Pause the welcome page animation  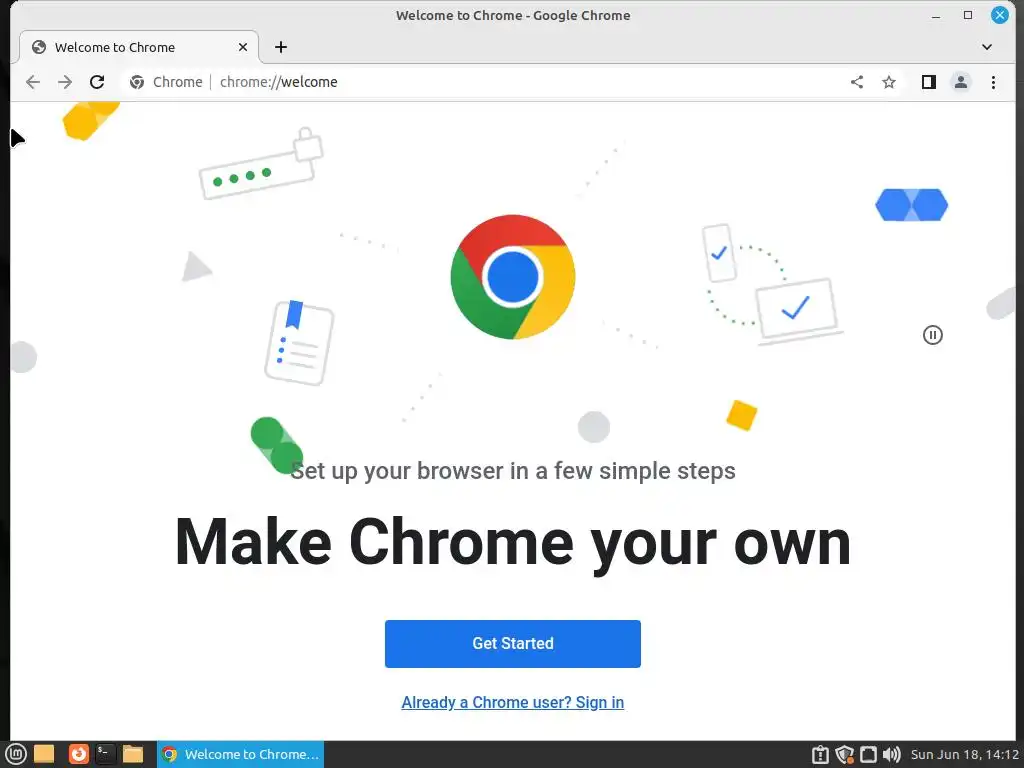(933, 335)
